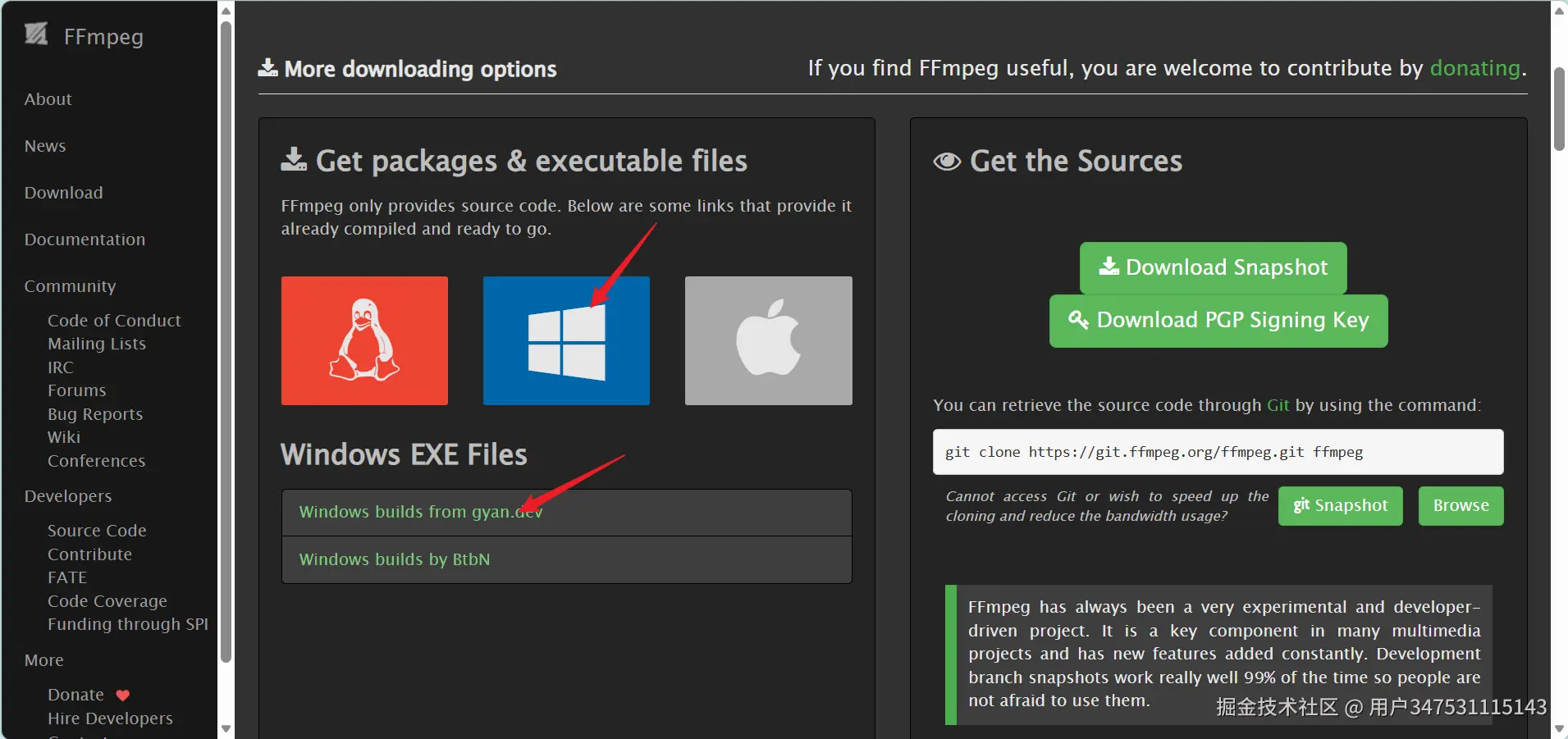Open the News sidebar item
The image size is (1568, 739).
pyautogui.click(x=45, y=146)
